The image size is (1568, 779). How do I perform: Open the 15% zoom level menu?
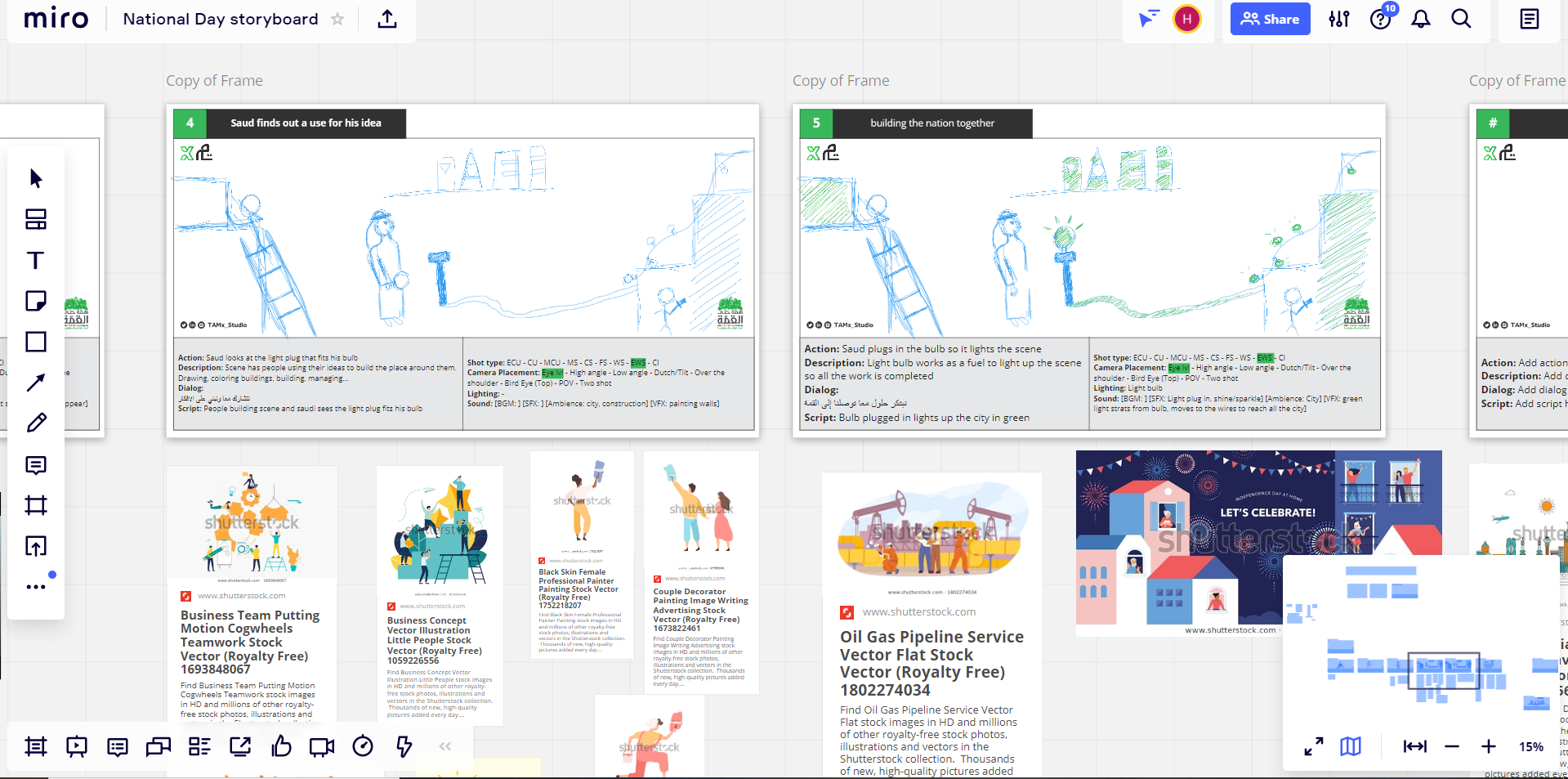tap(1531, 746)
